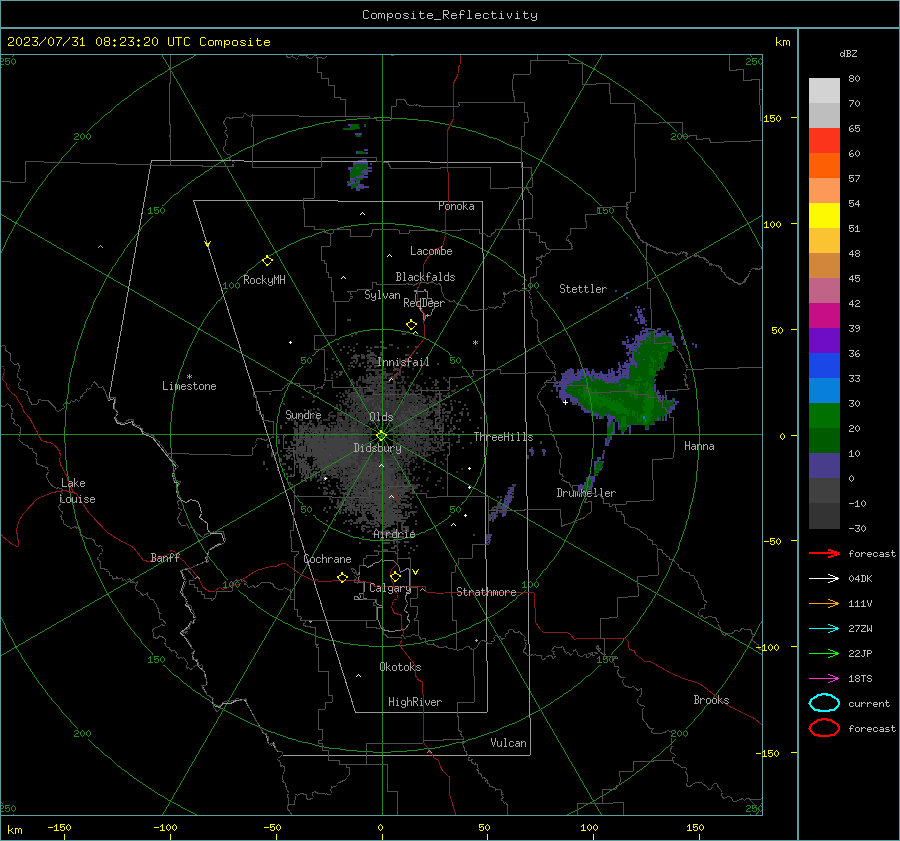Click the Okotoks town label
This screenshot has height=841, width=900.
pos(400,667)
